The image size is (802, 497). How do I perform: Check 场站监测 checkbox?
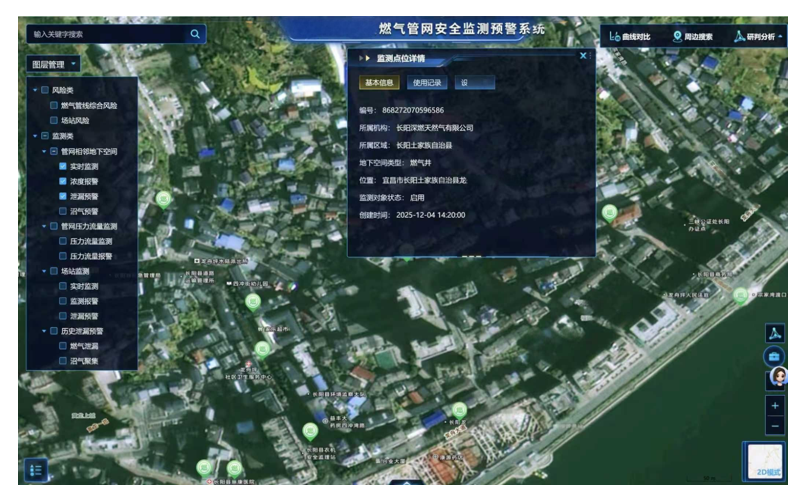point(54,271)
